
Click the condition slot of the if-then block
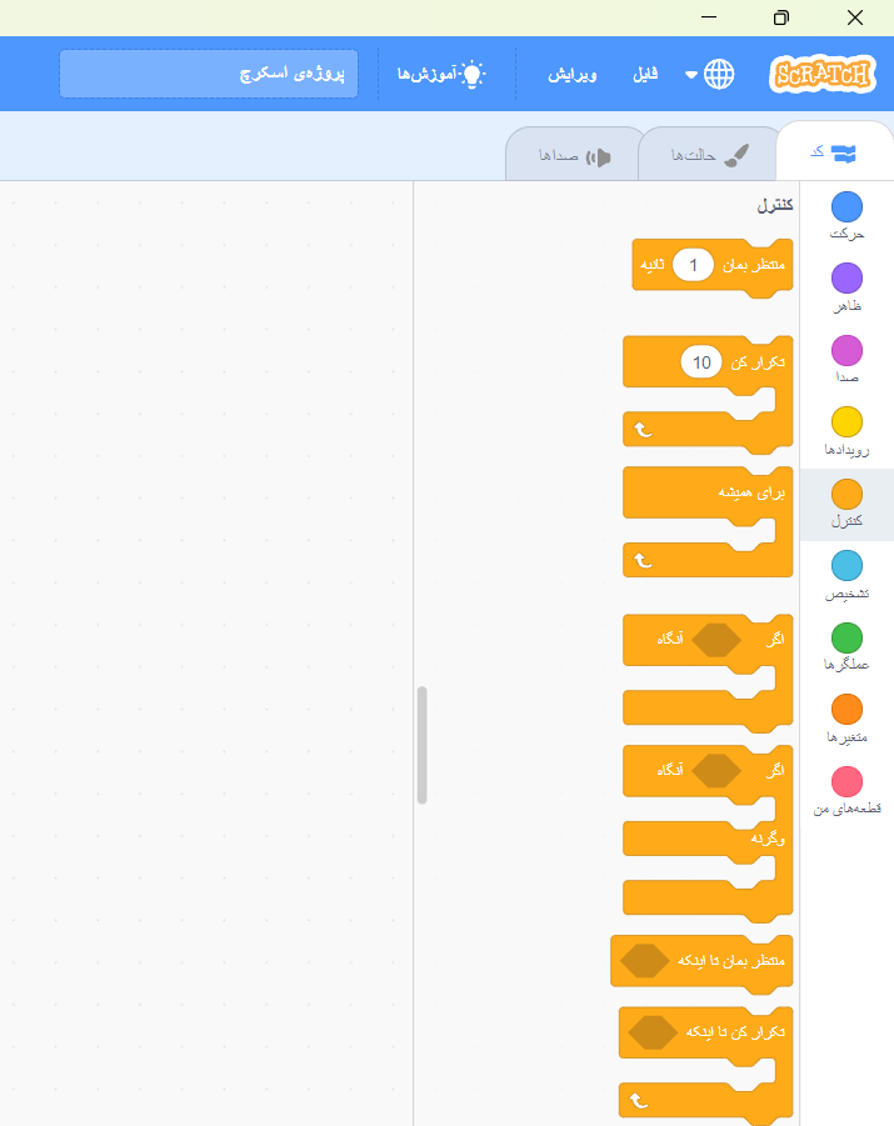pos(716,639)
